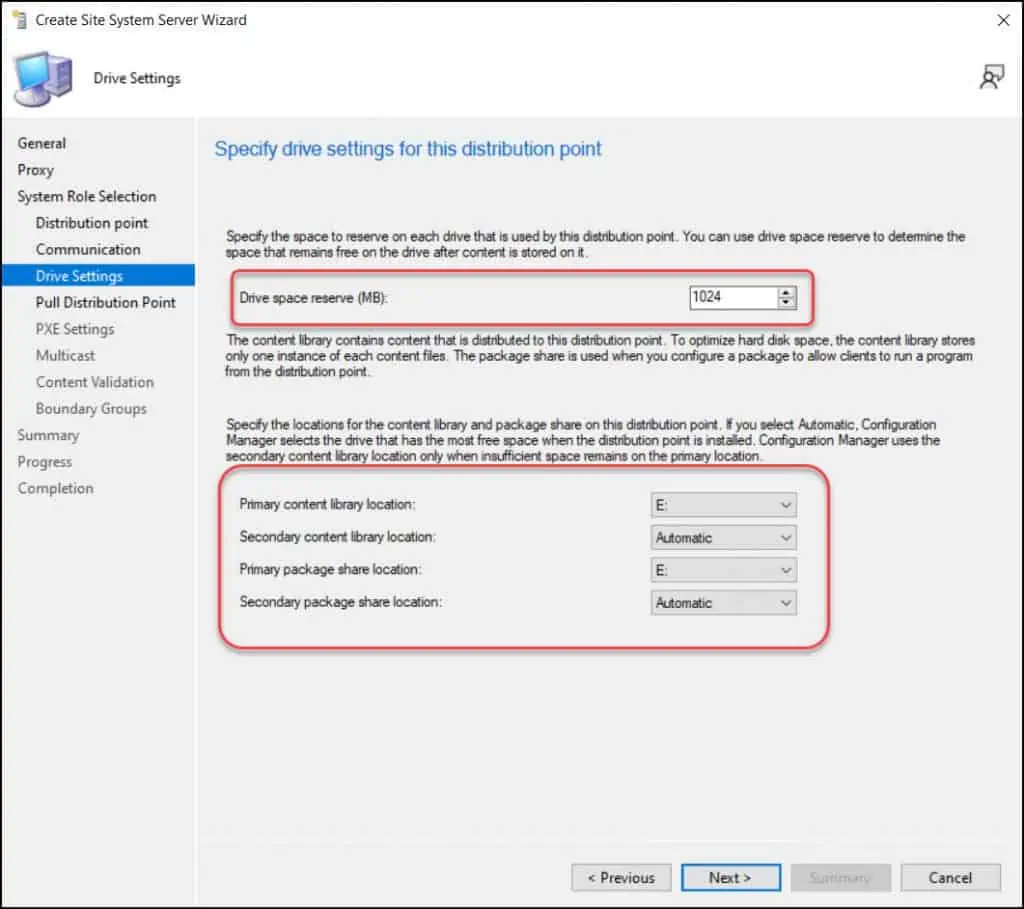Go to the General wizard page
The image size is (1024, 909).
(42, 143)
